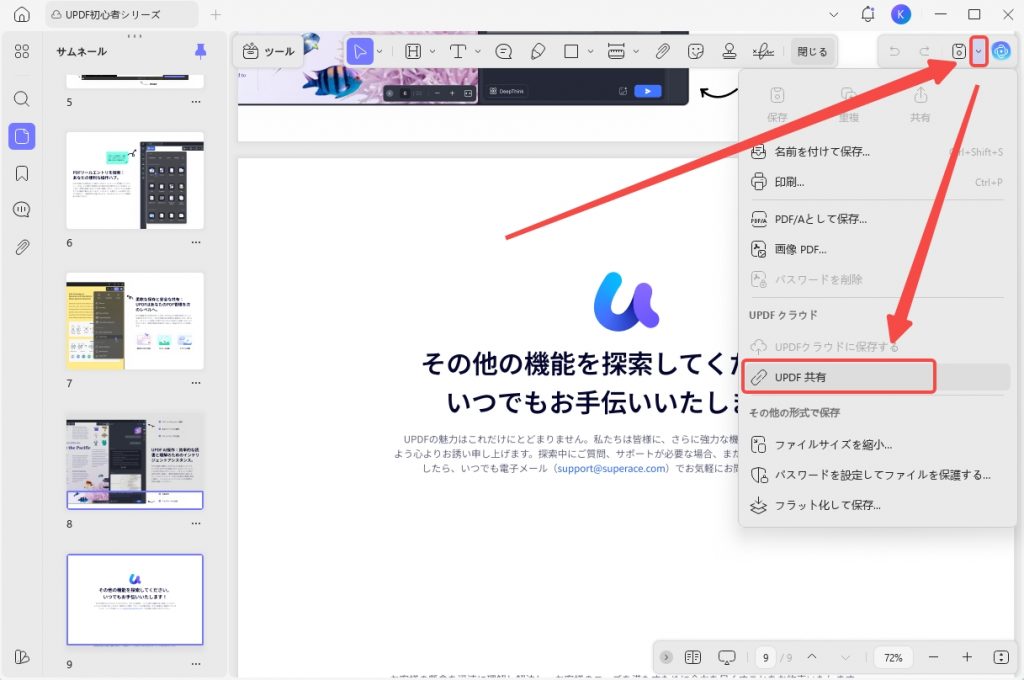1024x680 pixels.
Task: Click the fit page icon in bottom bar
Action: coord(1001,657)
